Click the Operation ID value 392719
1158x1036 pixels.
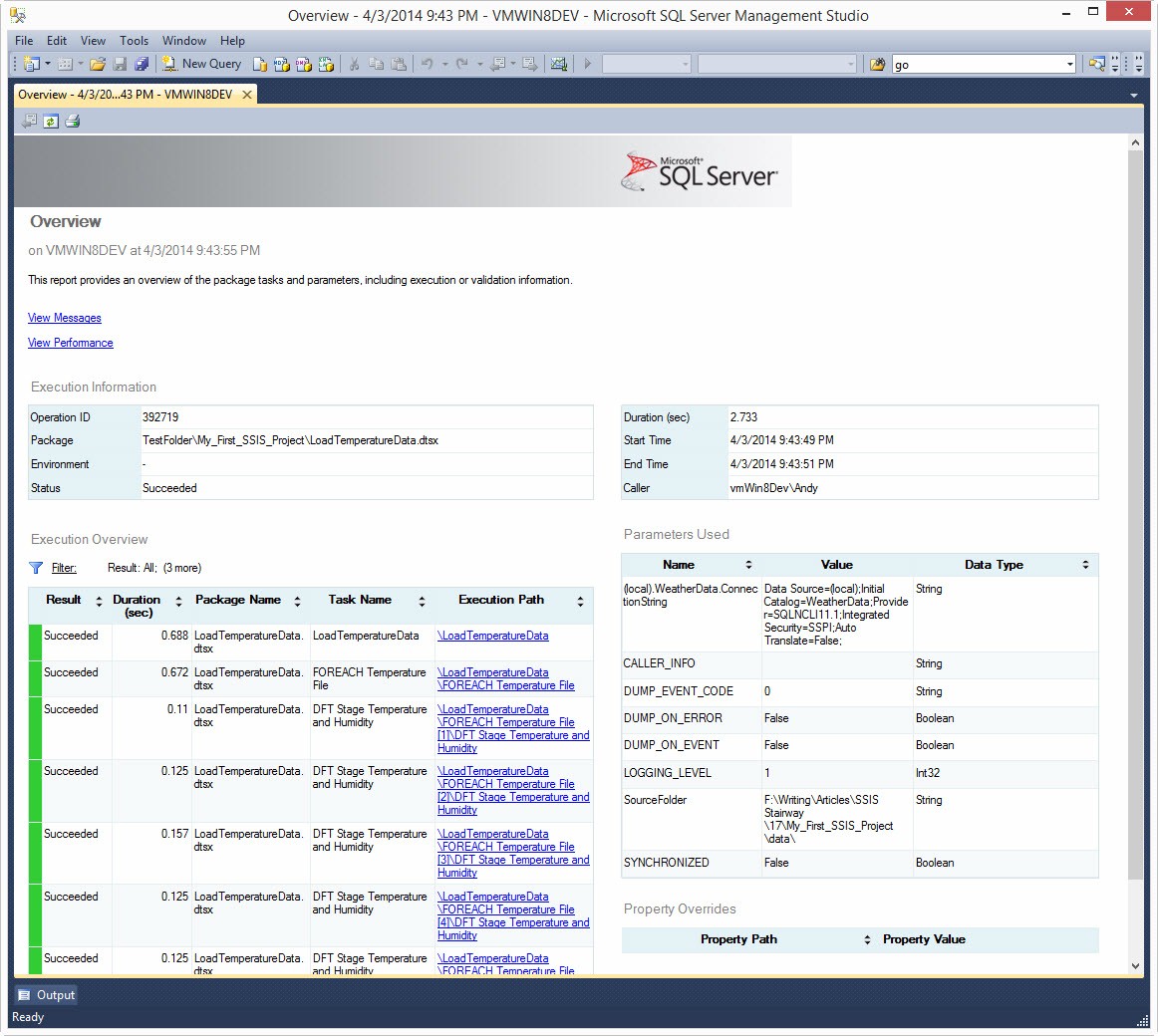[160, 417]
